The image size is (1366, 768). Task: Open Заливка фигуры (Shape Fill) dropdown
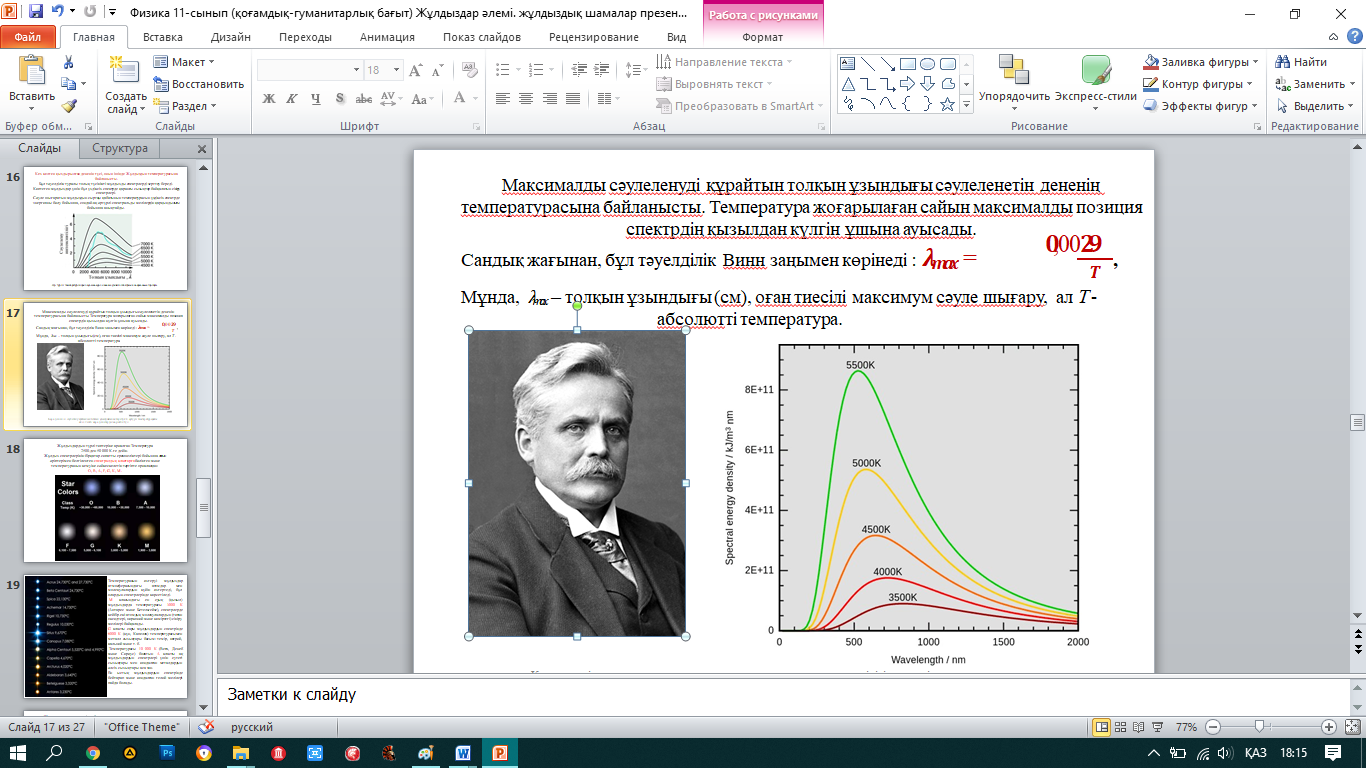tap(1200, 62)
